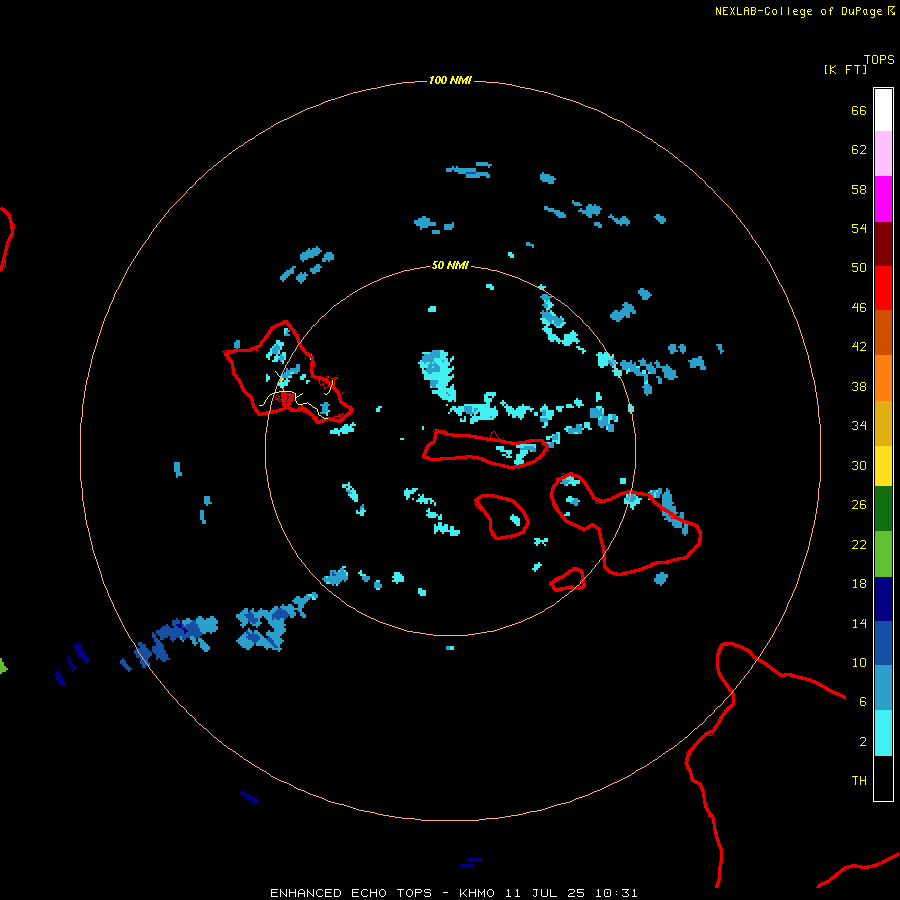Click the ENHANCED ECHO TOPS product title
The image size is (900, 900).
click(x=351, y=893)
